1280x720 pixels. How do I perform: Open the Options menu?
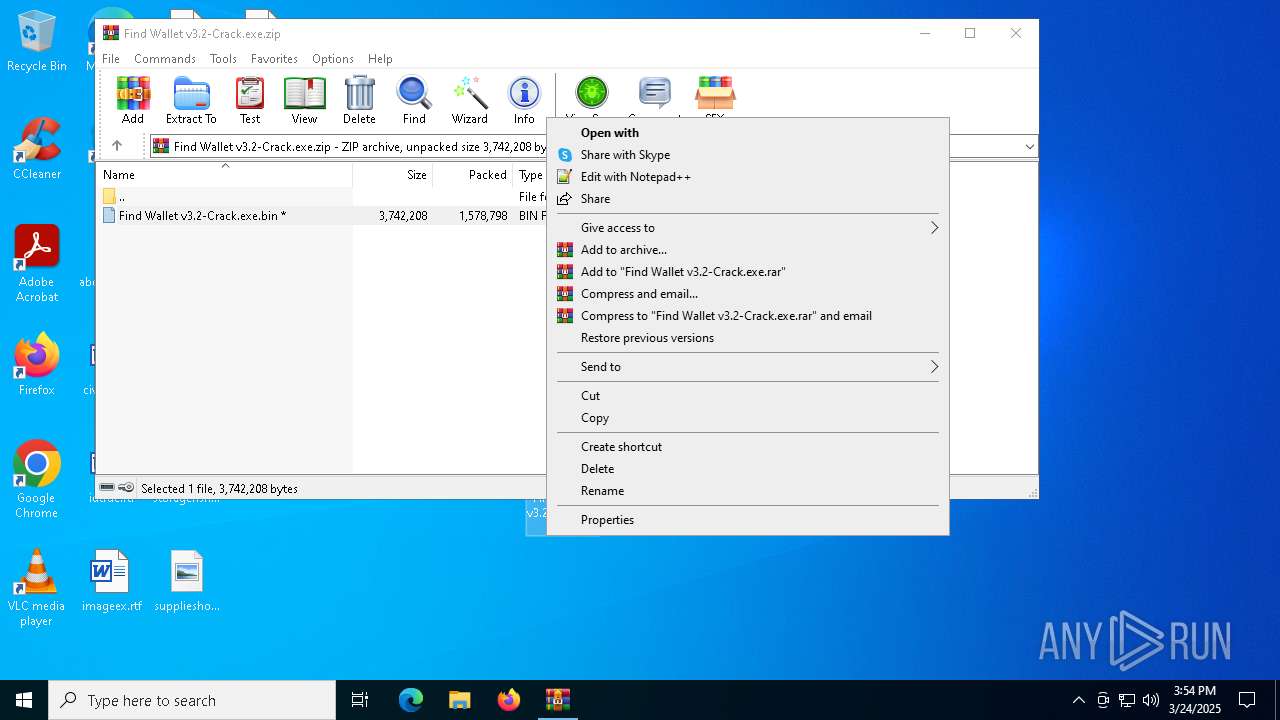coord(333,59)
